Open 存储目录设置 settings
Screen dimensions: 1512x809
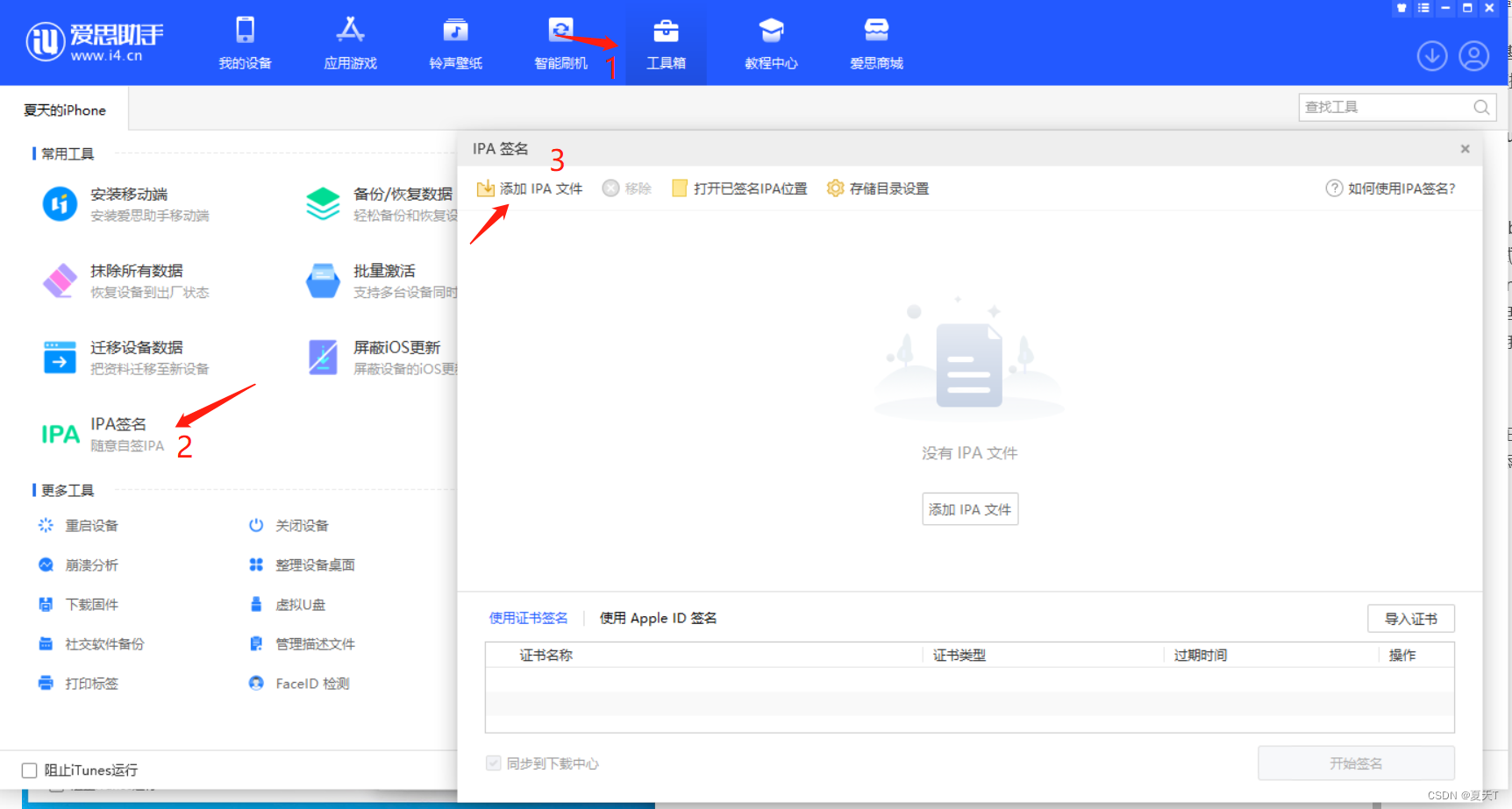[x=878, y=188]
